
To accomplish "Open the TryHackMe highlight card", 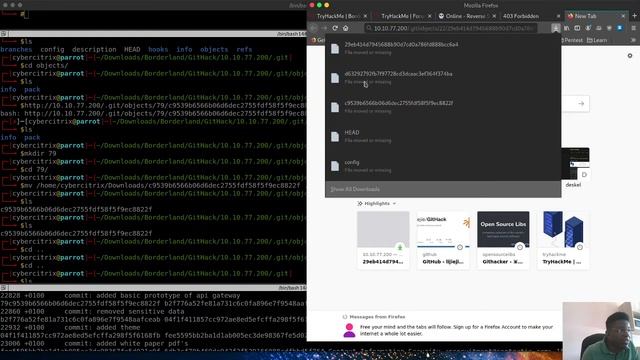I will click(x=563, y=240).
